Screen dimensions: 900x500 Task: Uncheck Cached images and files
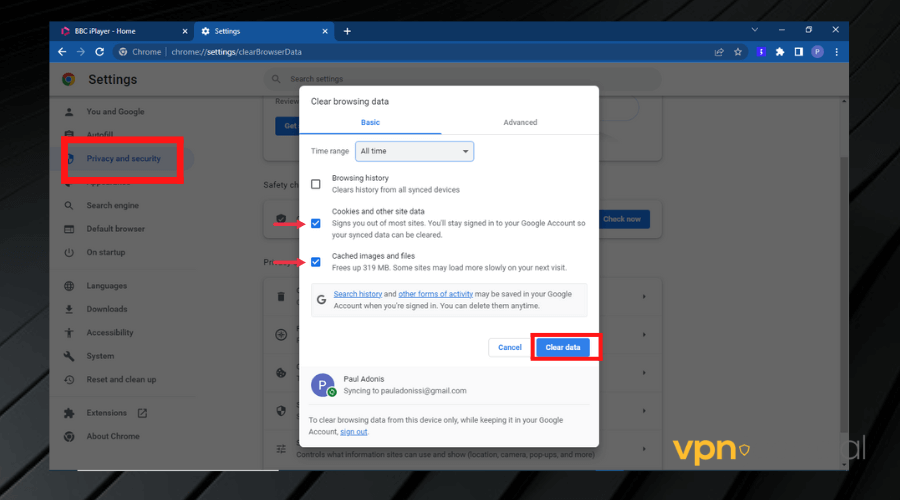(316, 262)
